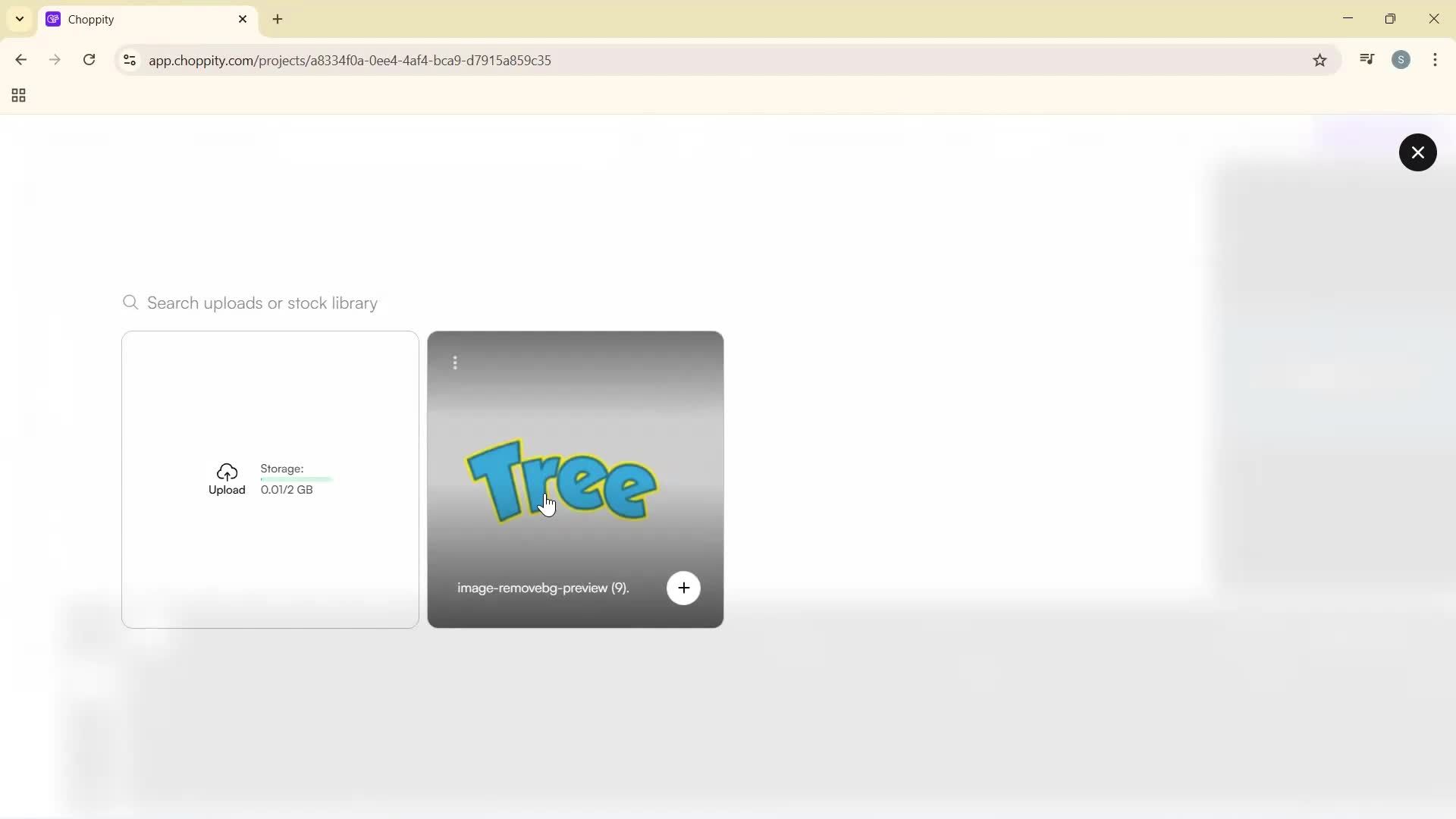Click the apps grid bookmark icon

pyautogui.click(x=19, y=96)
